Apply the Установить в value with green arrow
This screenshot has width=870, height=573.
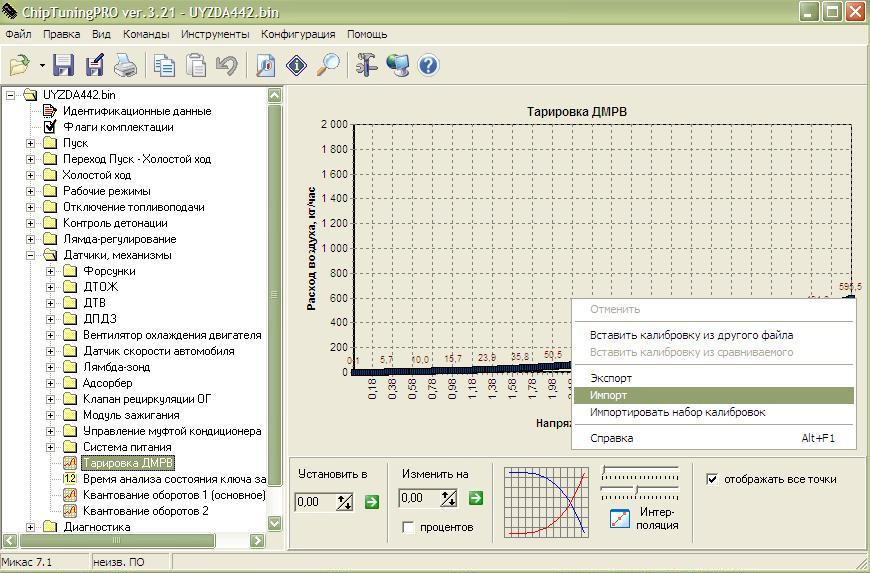click(372, 501)
